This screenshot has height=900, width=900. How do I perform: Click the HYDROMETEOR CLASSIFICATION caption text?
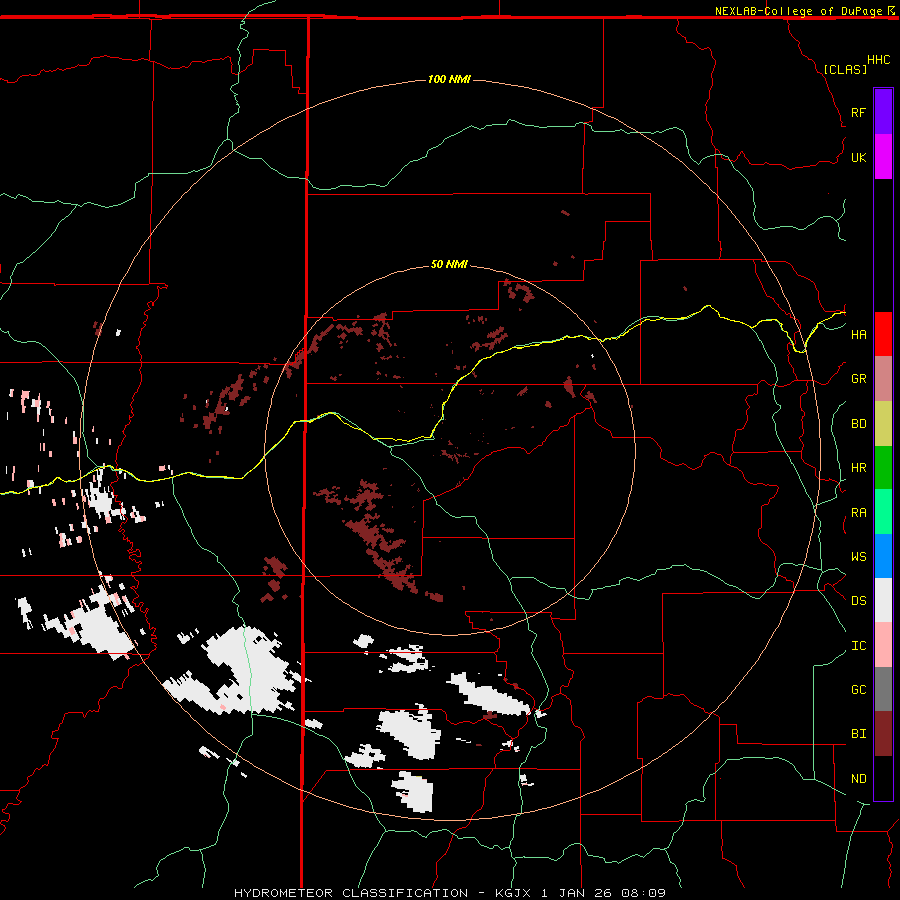(x=351, y=893)
